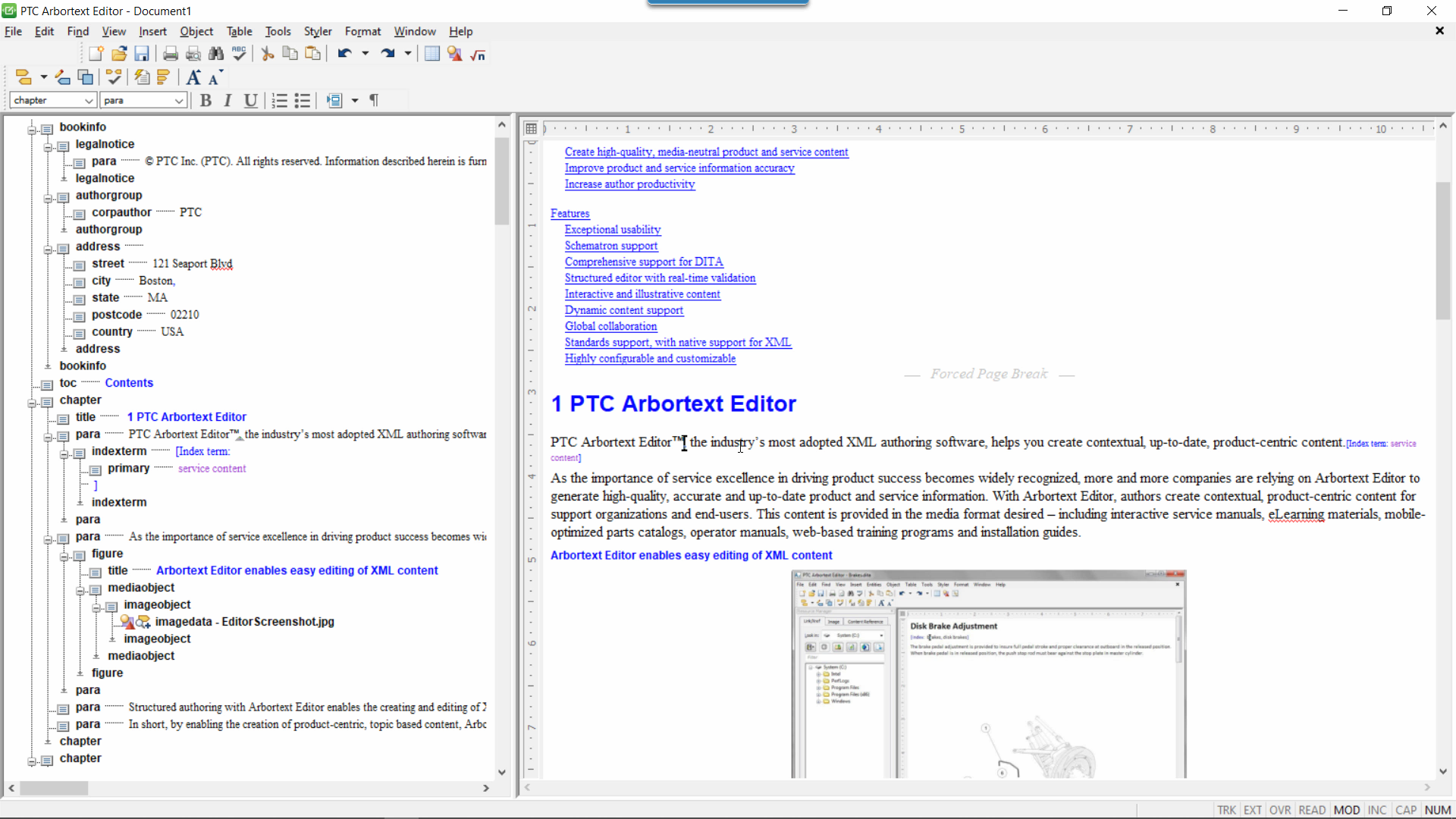Run the ABC spell check

pyautogui.click(x=239, y=54)
